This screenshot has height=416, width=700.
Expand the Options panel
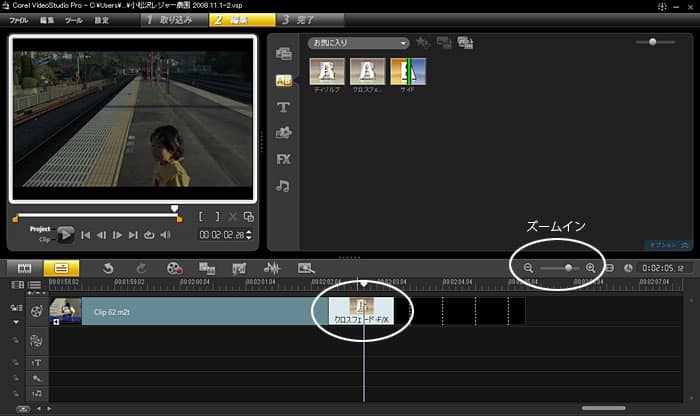coord(668,245)
